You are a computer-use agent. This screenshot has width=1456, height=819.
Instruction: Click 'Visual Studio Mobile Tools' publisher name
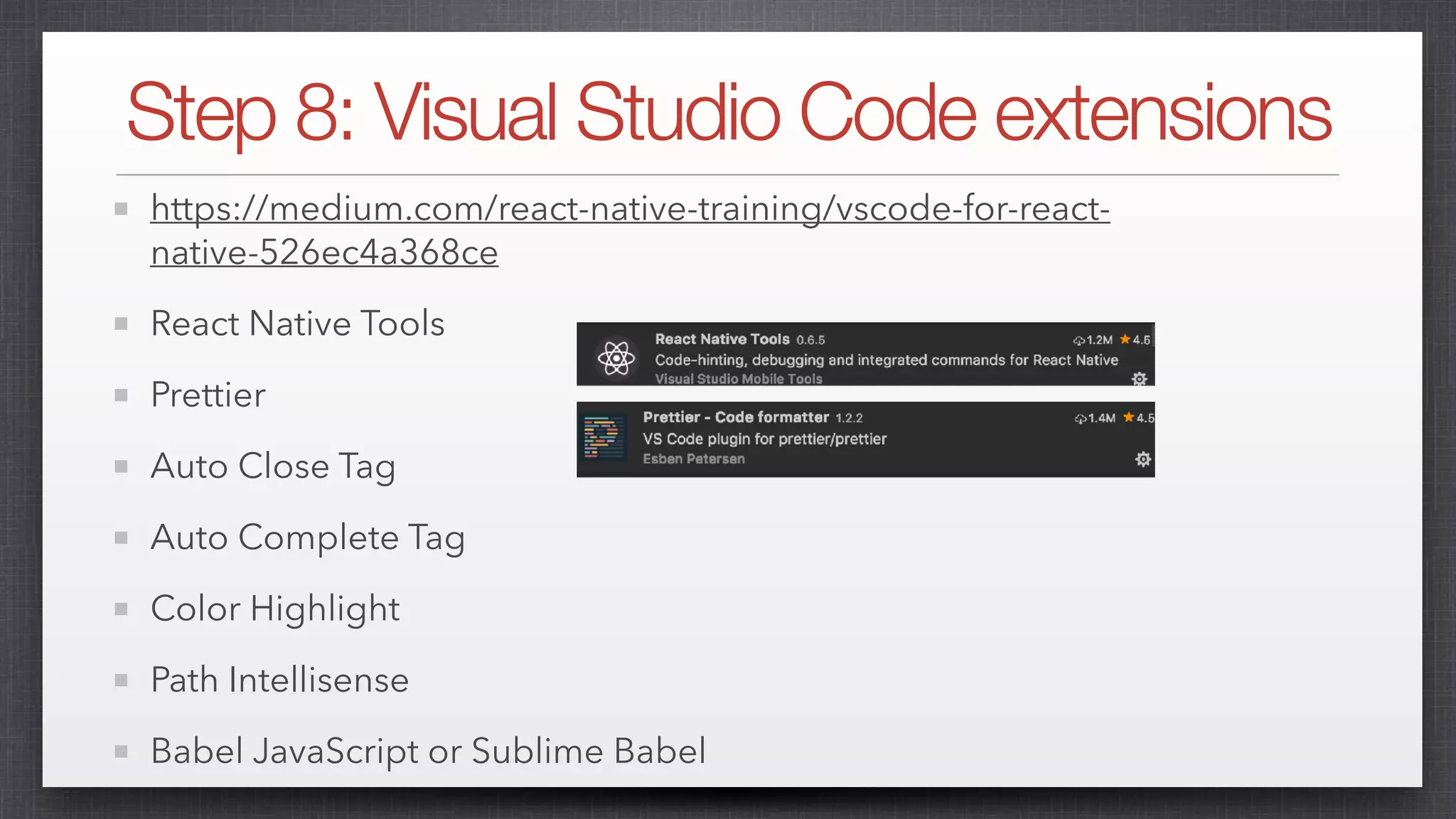(x=738, y=379)
